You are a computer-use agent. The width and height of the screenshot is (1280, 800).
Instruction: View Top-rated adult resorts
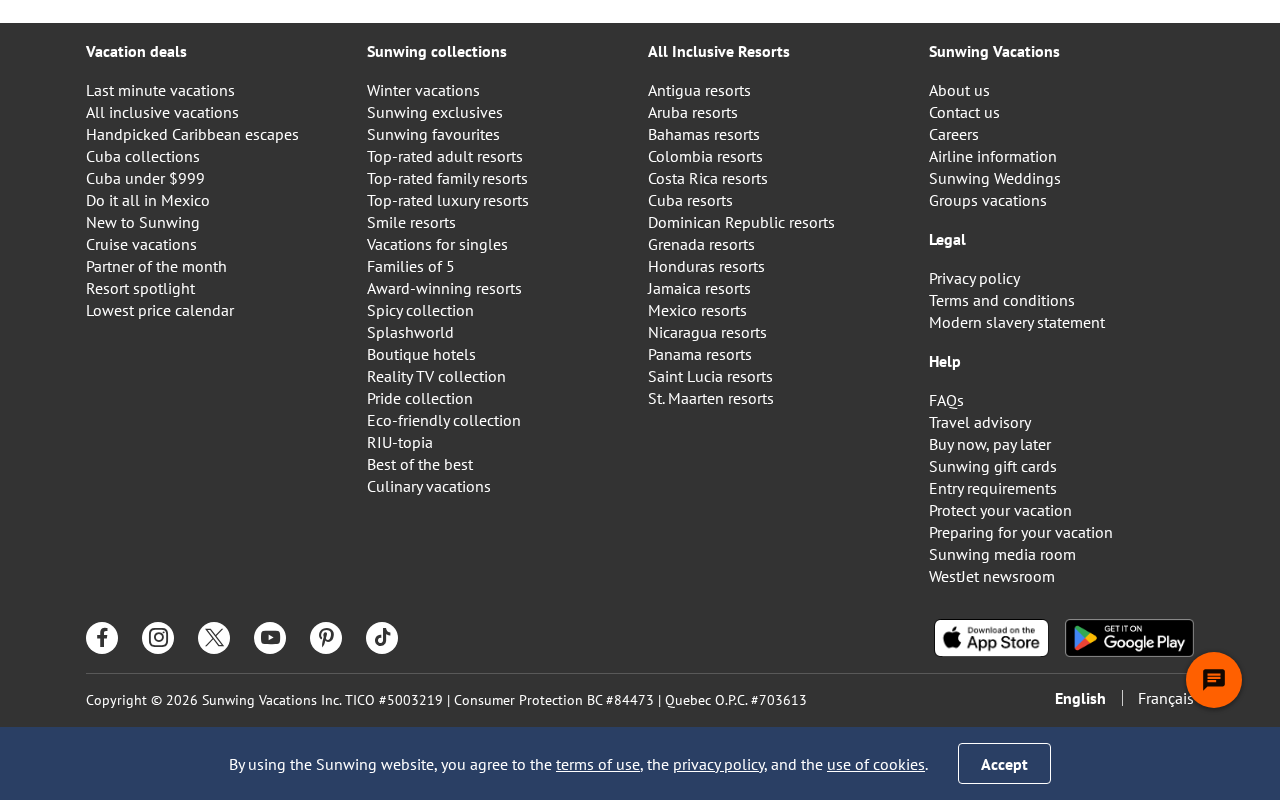(x=445, y=156)
